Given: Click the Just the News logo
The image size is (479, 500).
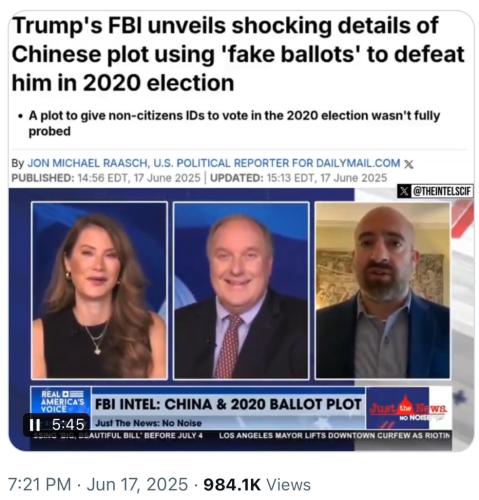Looking at the screenshot, I should click(x=409, y=409).
